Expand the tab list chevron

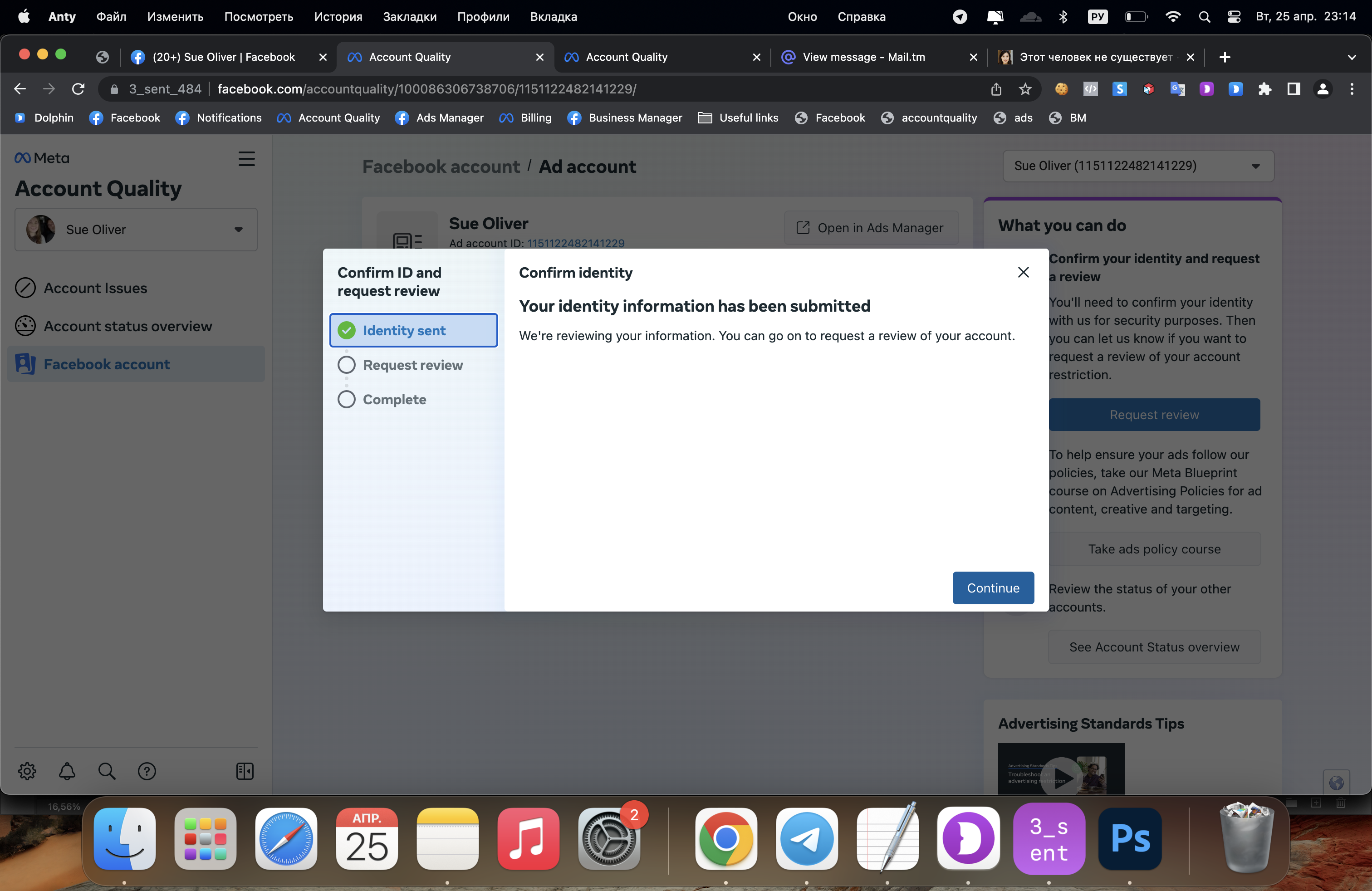(x=1352, y=56)
